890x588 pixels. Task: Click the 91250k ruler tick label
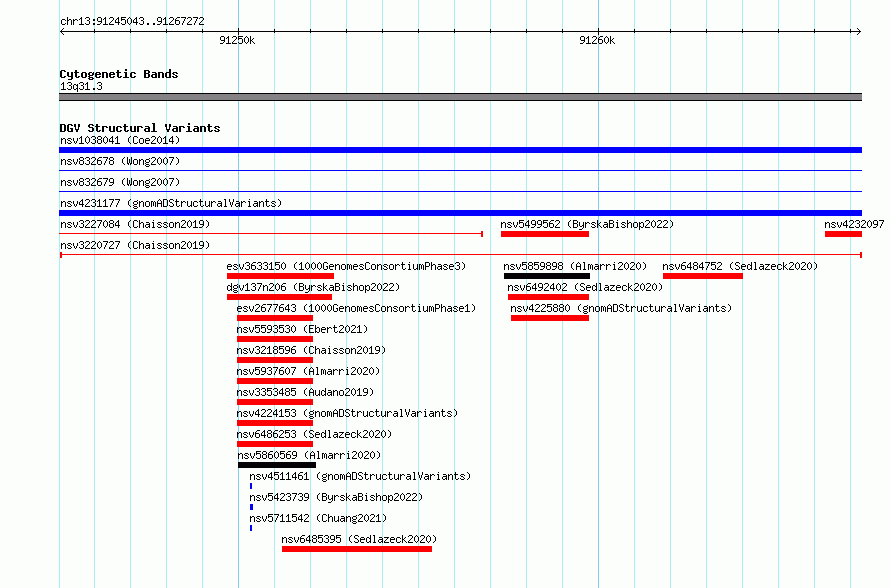237,40
